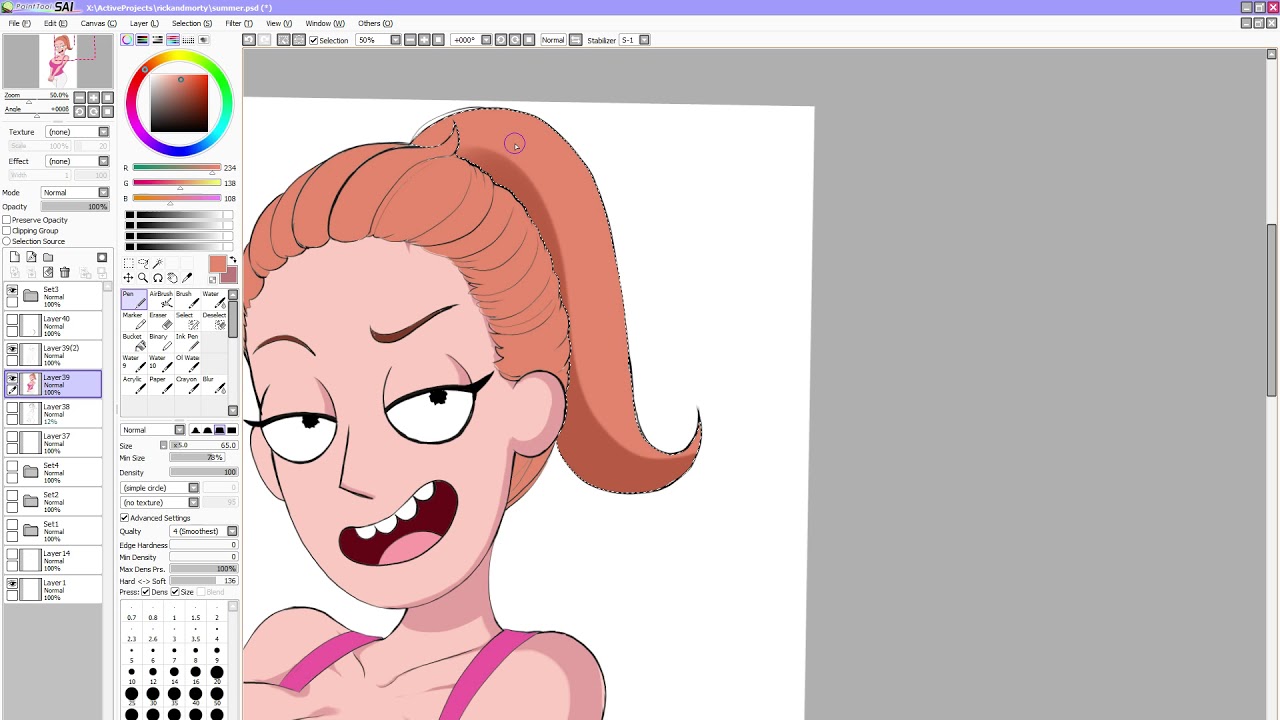Toggle pressure Size checkbox
Image resolution: width=1280 pixels, height=720 pixels.
[x=174, y=592]
